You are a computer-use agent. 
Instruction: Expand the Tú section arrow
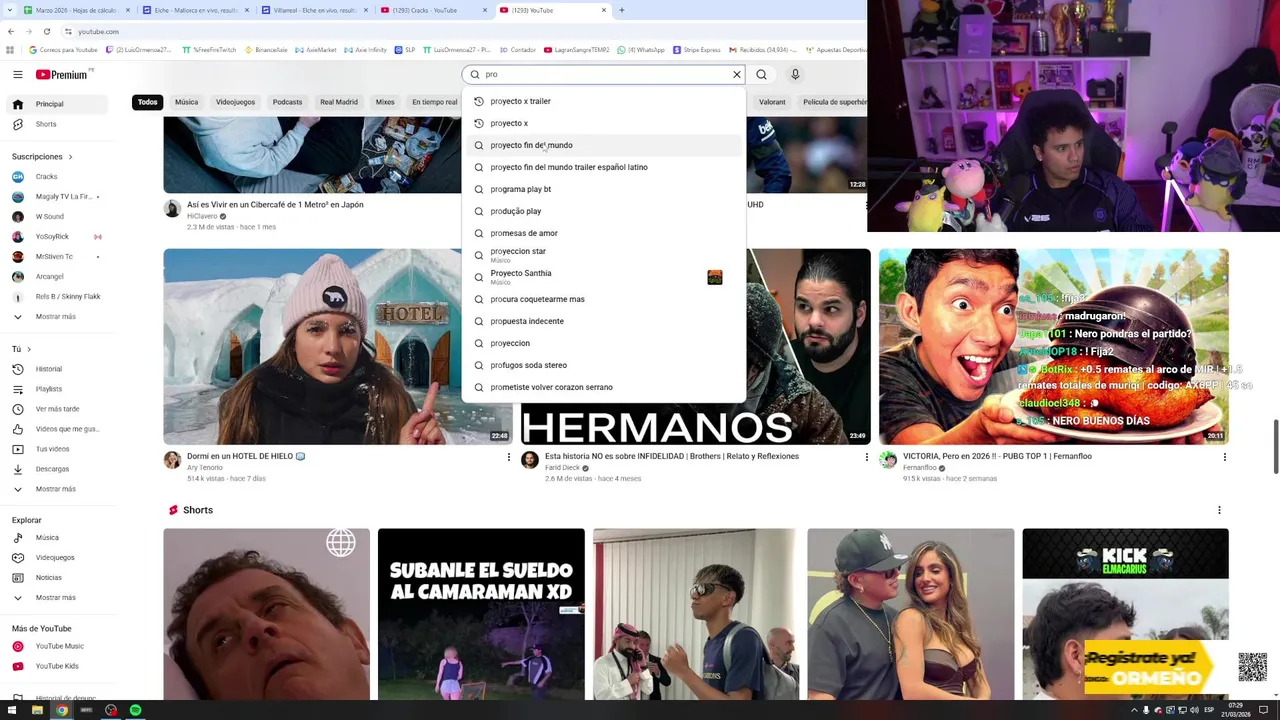28,349
